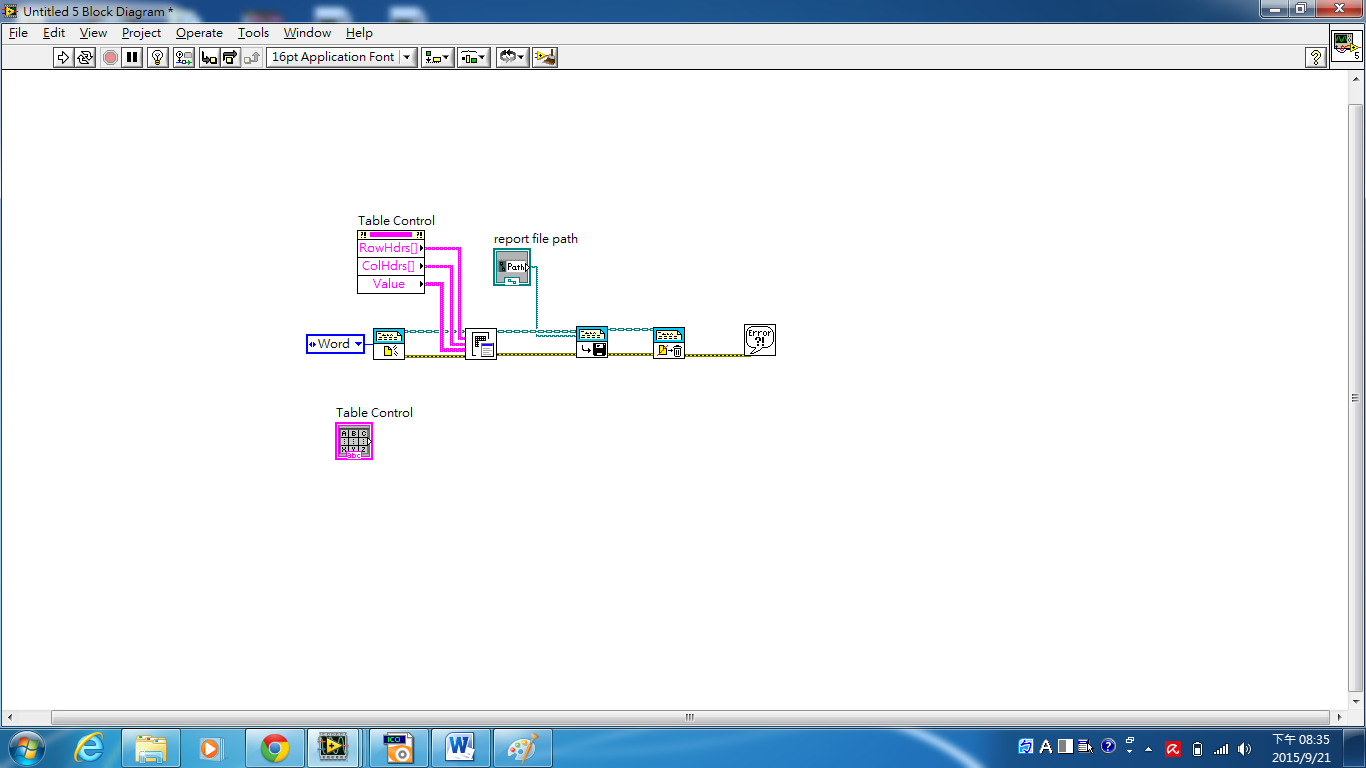Image resolution: width=1366 pixels, height=768 pixels.
Task: Open the Paint app from taskbar
Action: [x=522, y=748]
